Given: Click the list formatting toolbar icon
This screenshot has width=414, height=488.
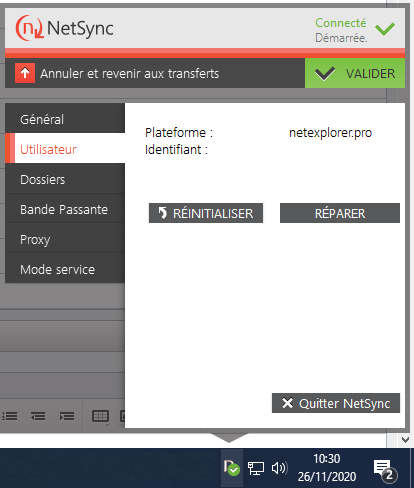Looking at the screenshot, I should click(9, 416).
